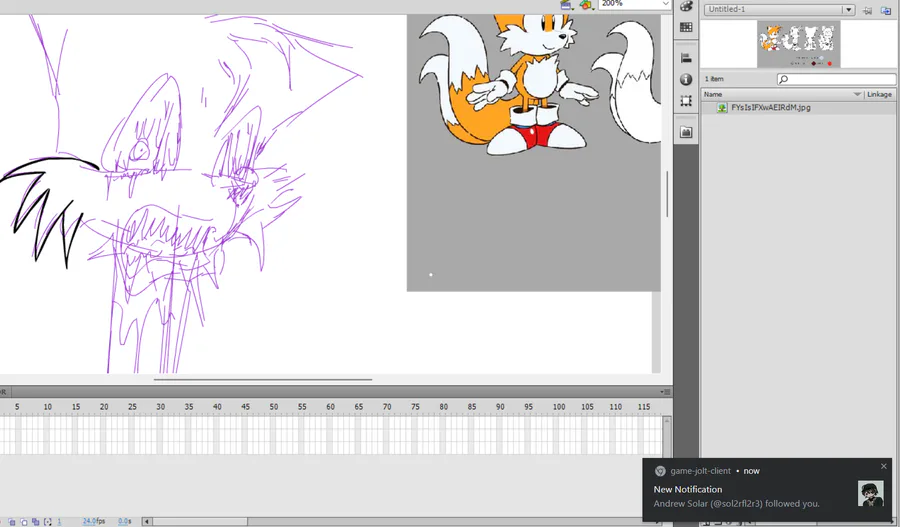Click frame 100 on timeline ruler

[558, 406]
